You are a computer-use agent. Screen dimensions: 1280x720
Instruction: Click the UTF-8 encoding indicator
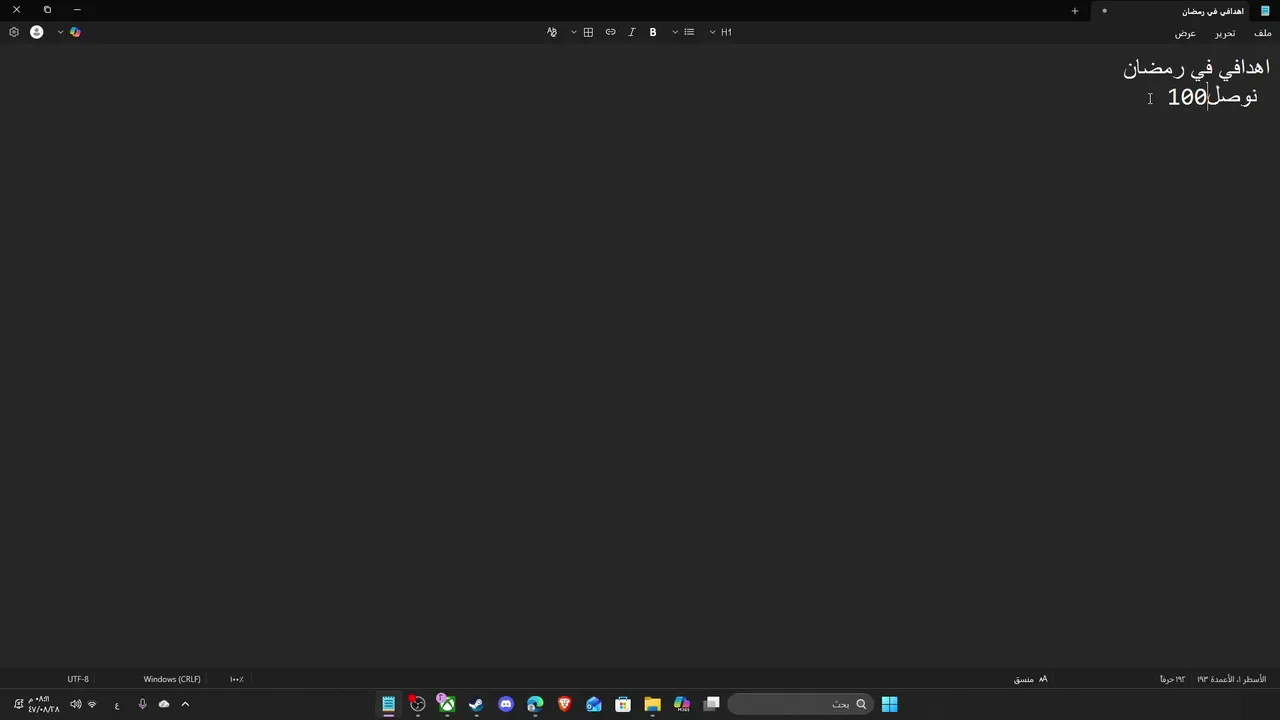click(x=78, y=679)
